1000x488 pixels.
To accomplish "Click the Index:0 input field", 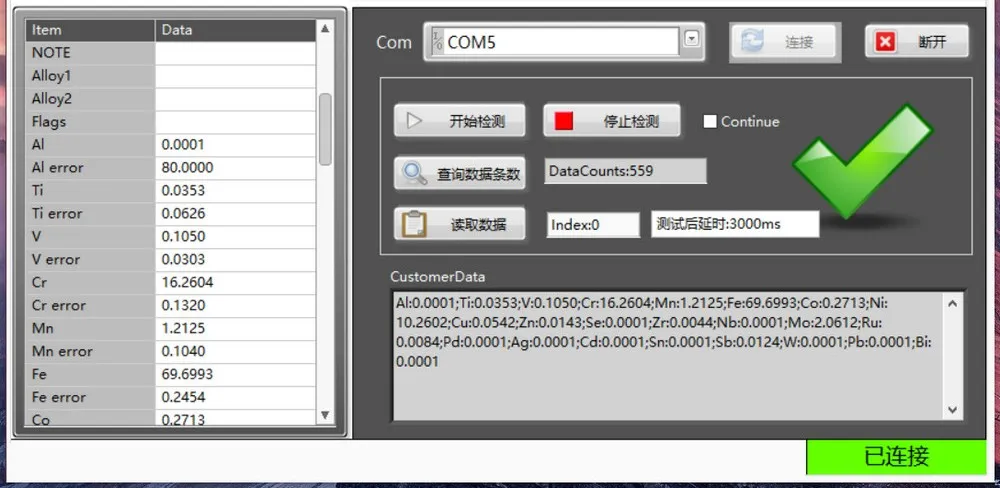I will [x=593, y=225].
